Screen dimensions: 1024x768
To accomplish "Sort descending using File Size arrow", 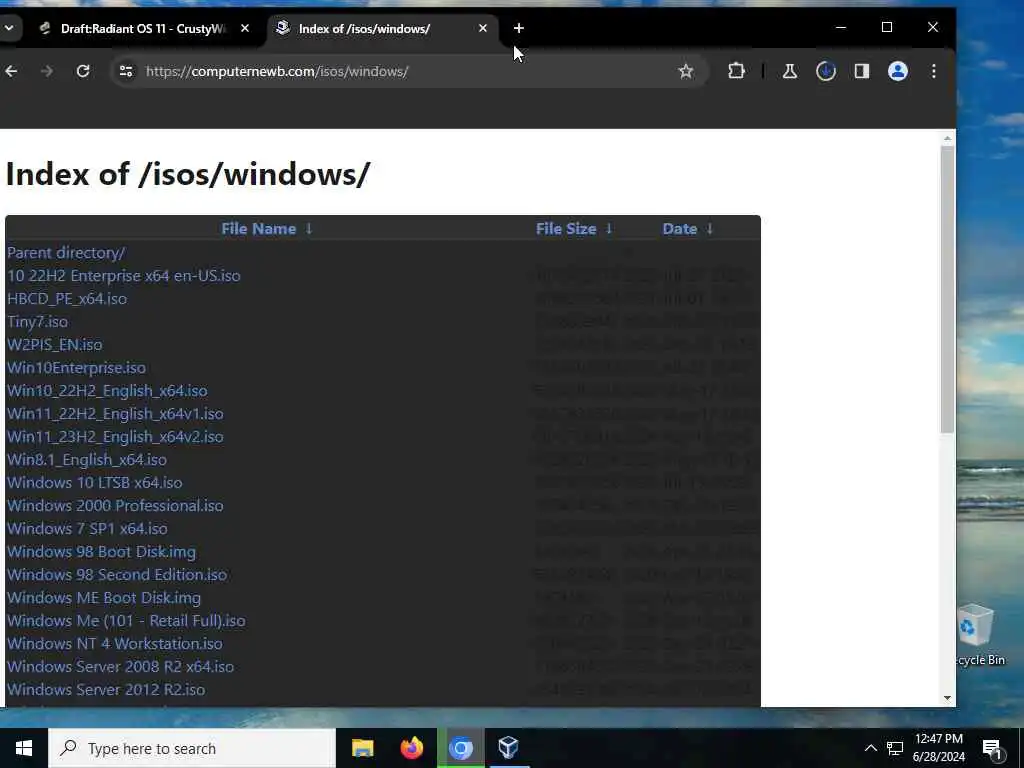I will coord(609,229).
